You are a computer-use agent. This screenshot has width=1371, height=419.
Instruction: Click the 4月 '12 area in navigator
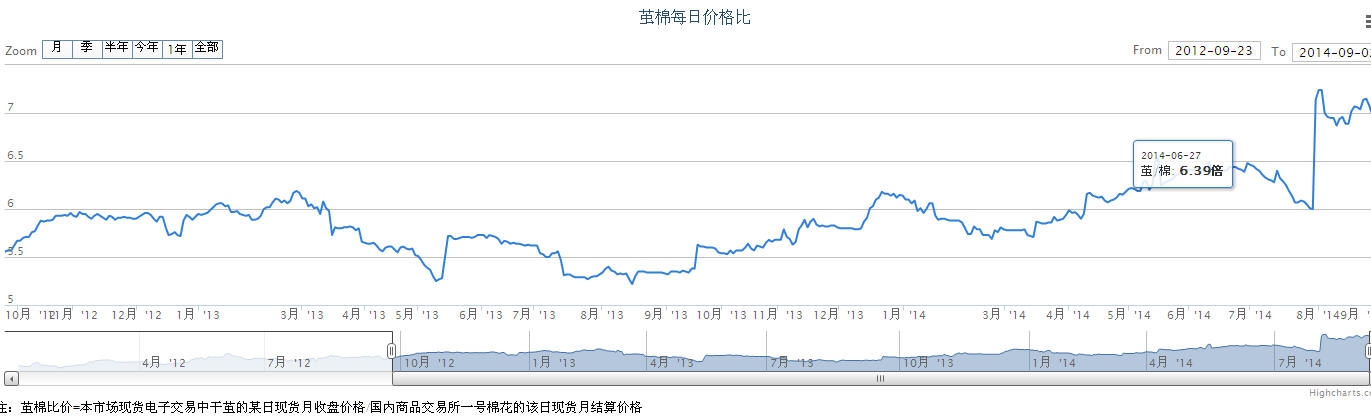pyautogui.click(x=164, y=362)
